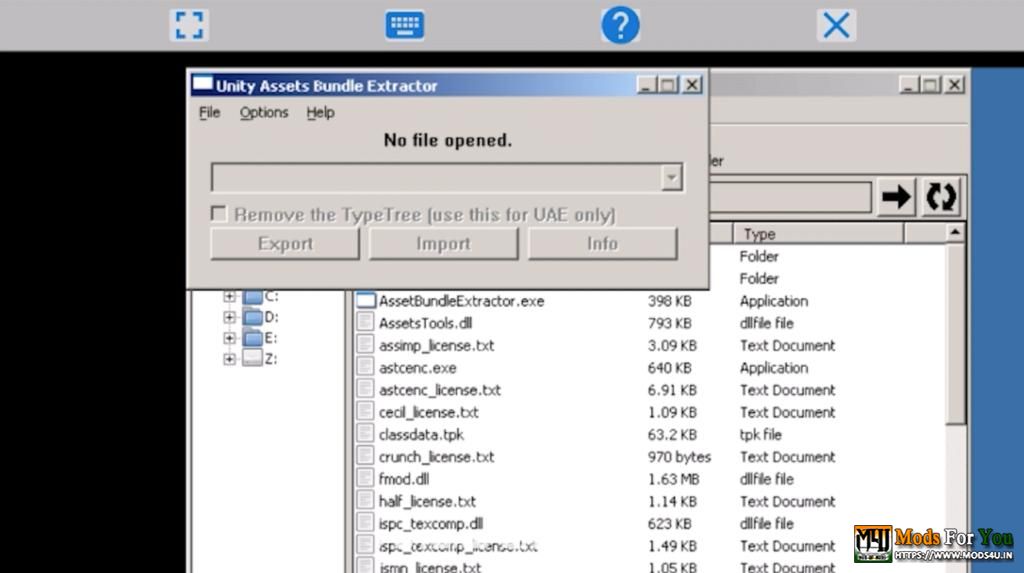Select the 'fmod.dll' file name
The height and width of the screenshot is (573, 1024).
coord(404,479)
